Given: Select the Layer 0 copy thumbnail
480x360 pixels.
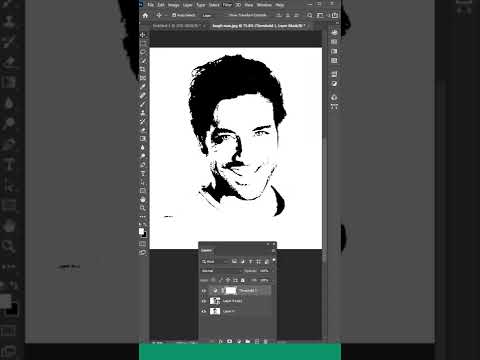Looking at the screenshot, I should (x=215, y=301).
